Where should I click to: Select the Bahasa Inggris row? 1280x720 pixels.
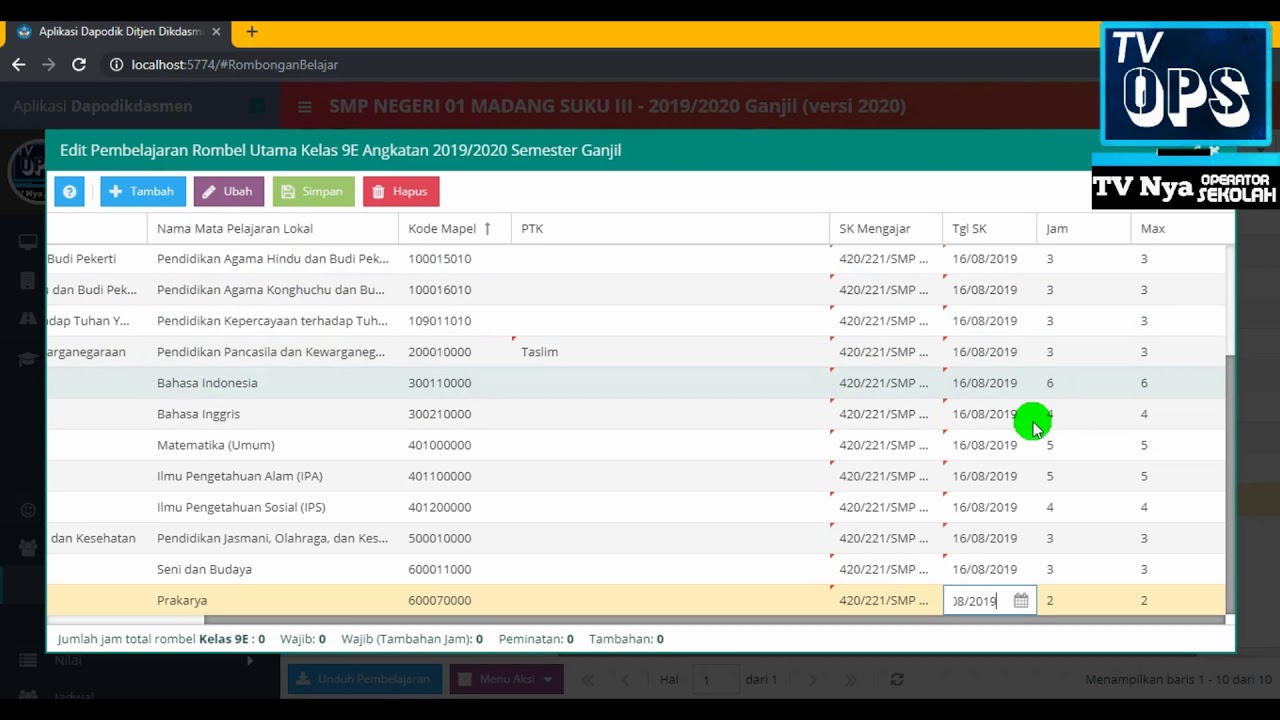636,414
